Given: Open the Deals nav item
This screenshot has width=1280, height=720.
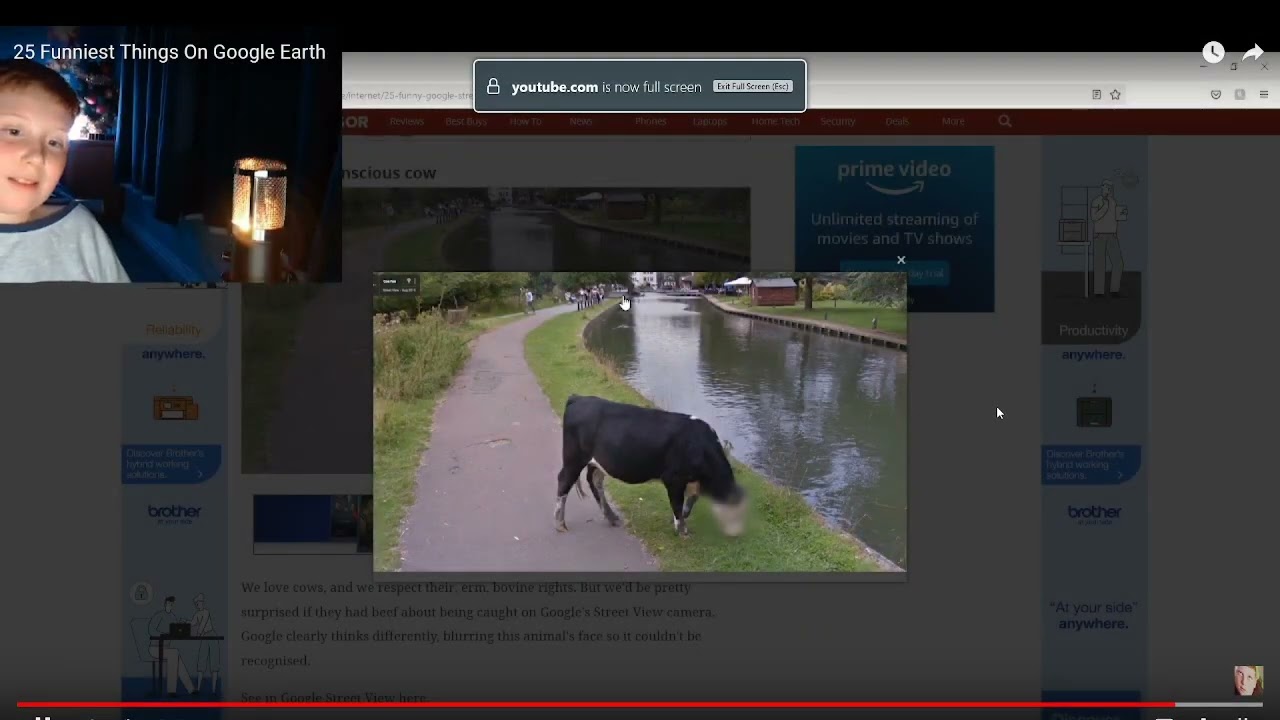Looking at the screenshot, I should 897,121.
